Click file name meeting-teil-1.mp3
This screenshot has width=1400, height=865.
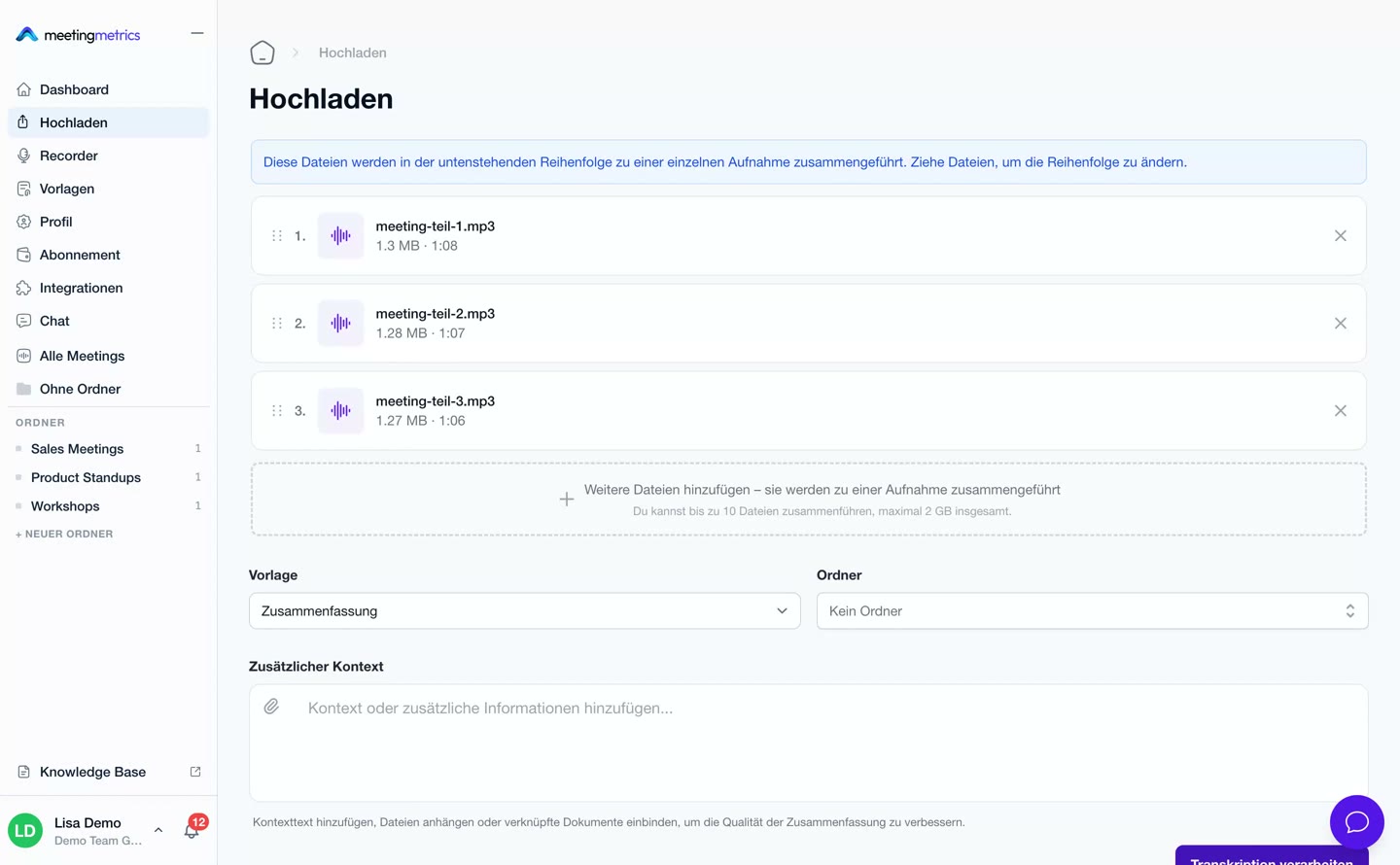(x=436, y=226)
